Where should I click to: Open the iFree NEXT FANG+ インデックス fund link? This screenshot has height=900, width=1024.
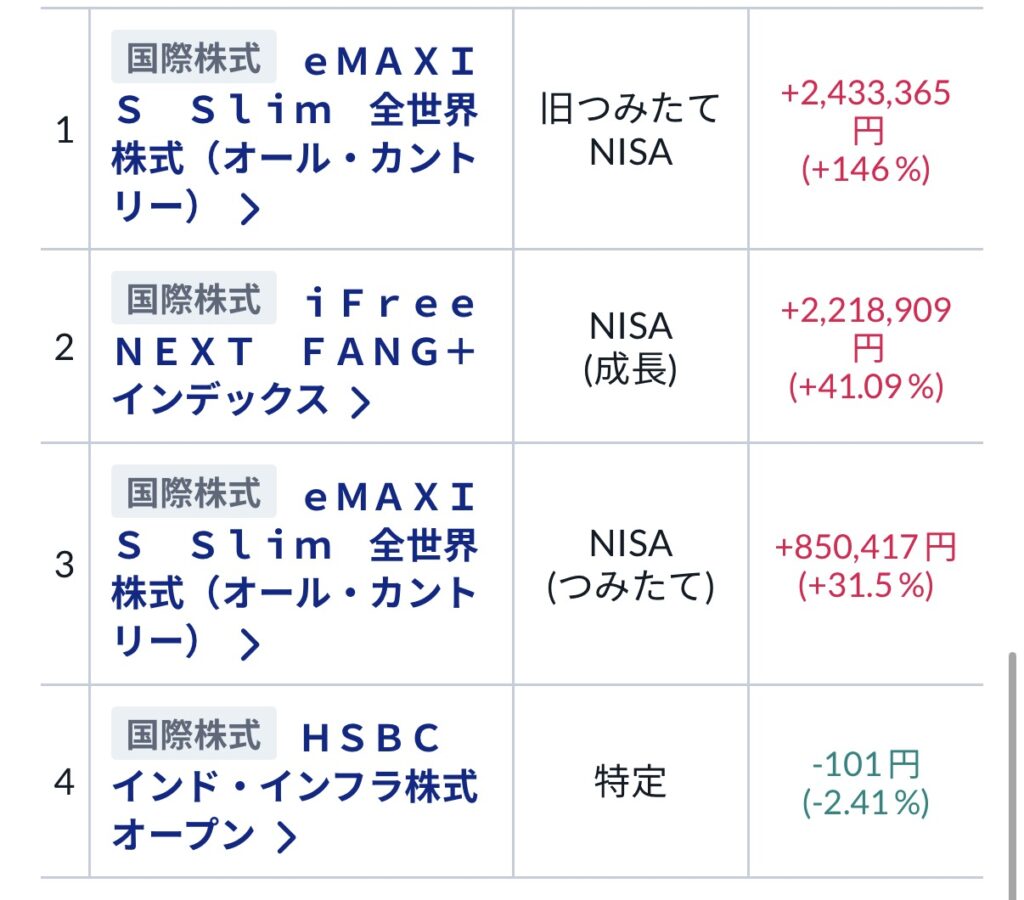(294, 352)
